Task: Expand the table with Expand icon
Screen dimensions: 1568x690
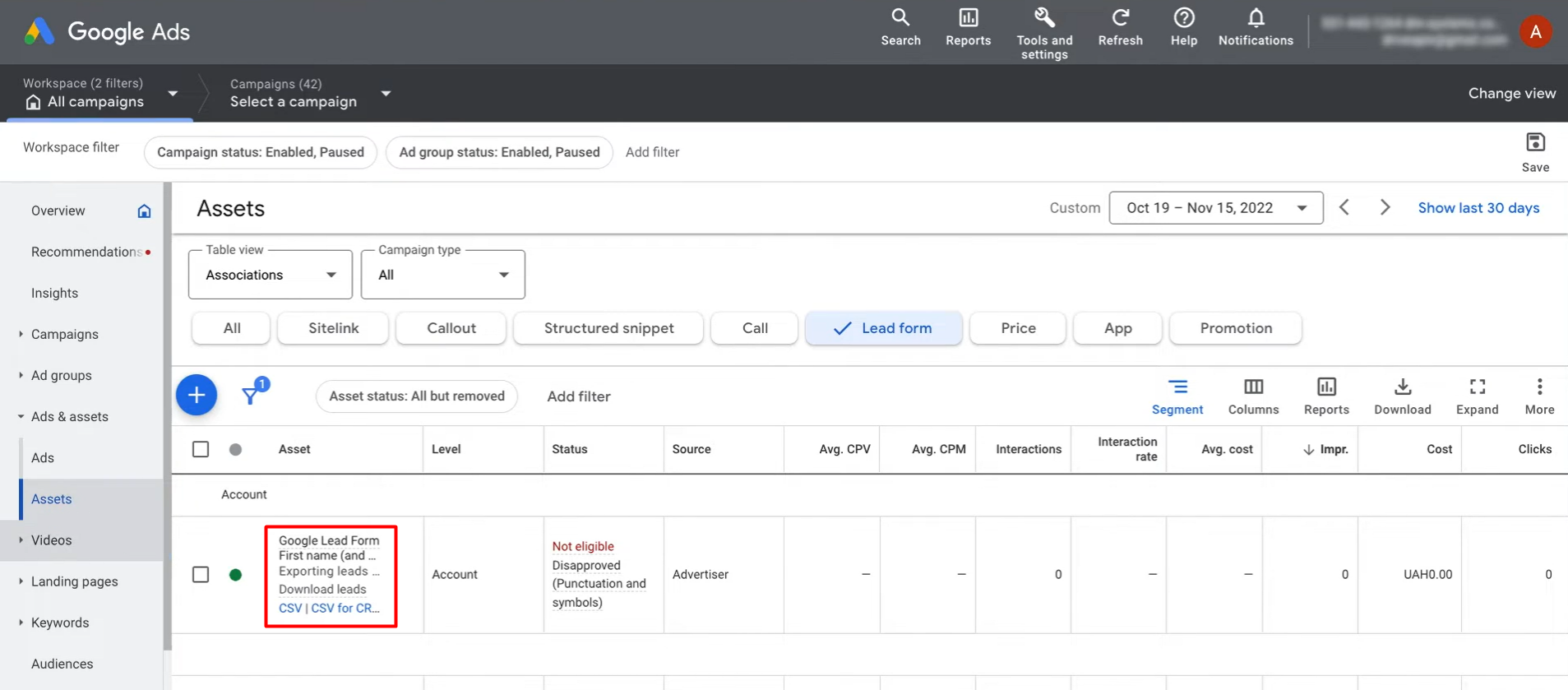Action: 1477,396
